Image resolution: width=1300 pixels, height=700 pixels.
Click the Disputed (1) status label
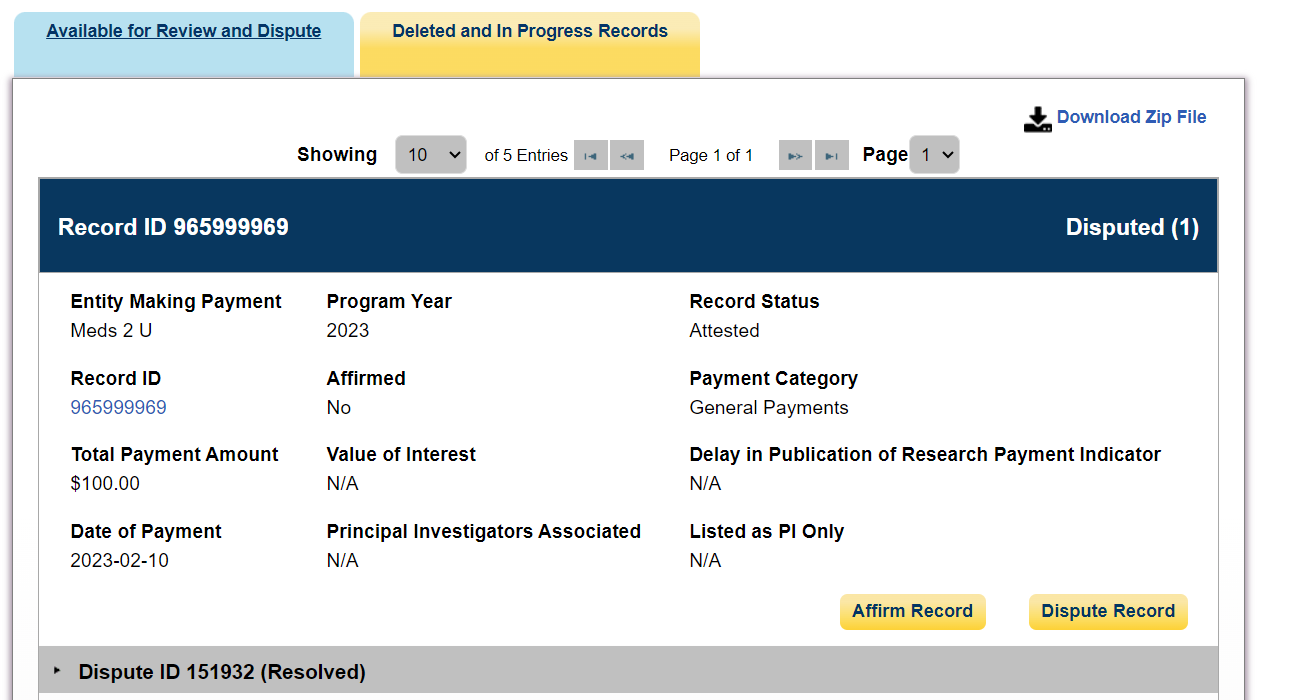pyautogui.click(x=1132, y=227)
